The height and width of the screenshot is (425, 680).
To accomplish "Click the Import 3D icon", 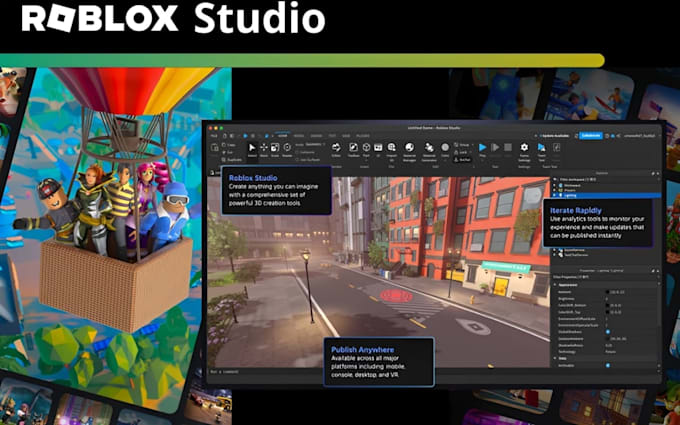I will click(392, 150).
